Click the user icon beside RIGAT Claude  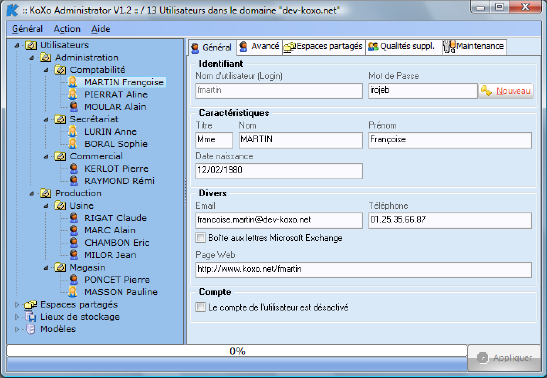pos(74,218)
